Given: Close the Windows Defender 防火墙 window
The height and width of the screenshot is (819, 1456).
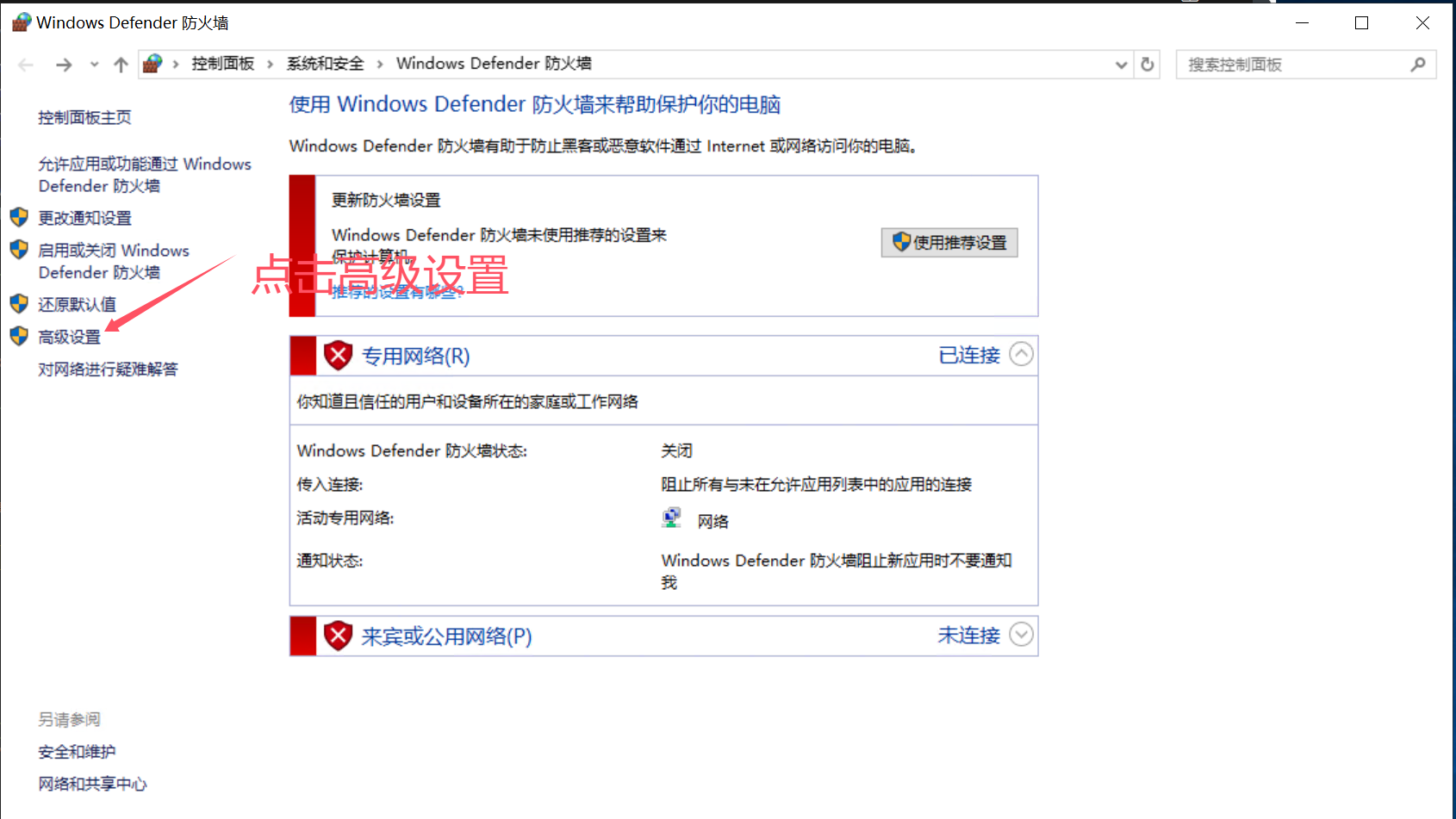Looking at the screenshot, I should point(1423,23).
